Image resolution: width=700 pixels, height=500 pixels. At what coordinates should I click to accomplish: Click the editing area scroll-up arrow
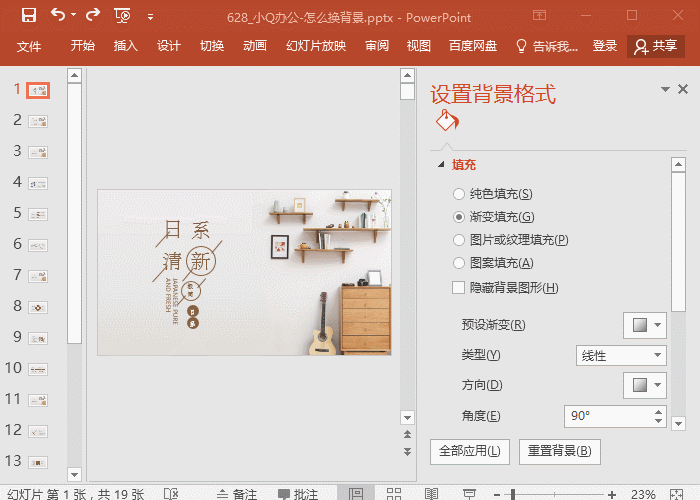407,75
